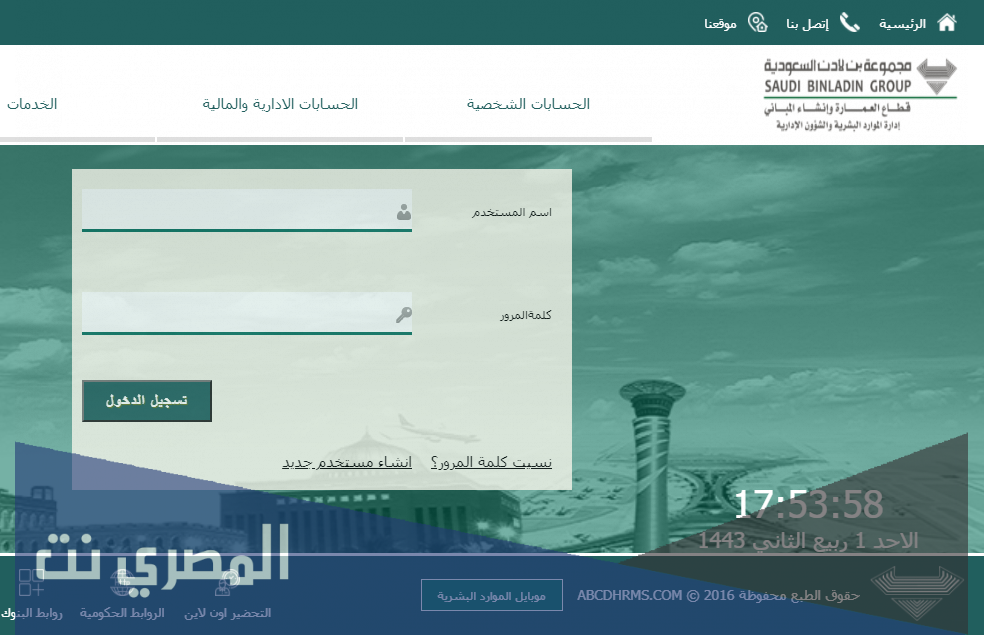
Task: Click the نسيت كلمة المرور؟ link
Action: pos(491,462)
